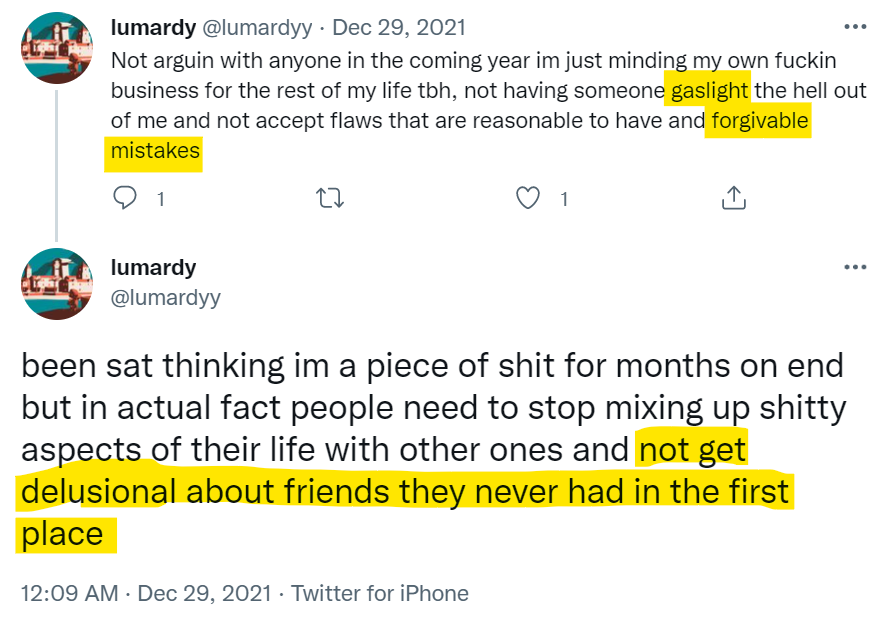Click lumardy's avatar on the top tweet
The image size is (885, 619).
tap(57, 48)
